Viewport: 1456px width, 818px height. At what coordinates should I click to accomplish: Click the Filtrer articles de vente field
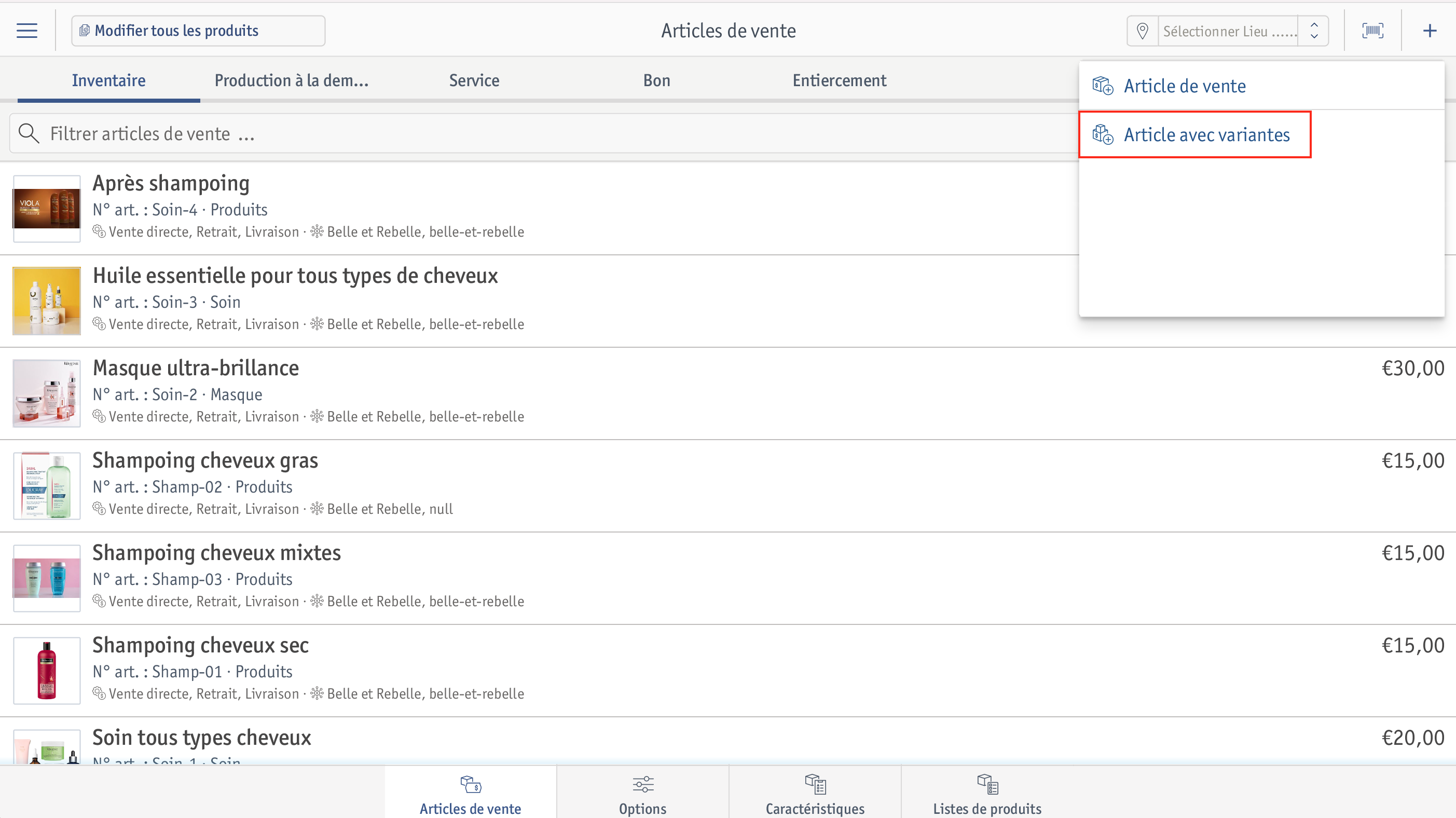click(543, 133)
